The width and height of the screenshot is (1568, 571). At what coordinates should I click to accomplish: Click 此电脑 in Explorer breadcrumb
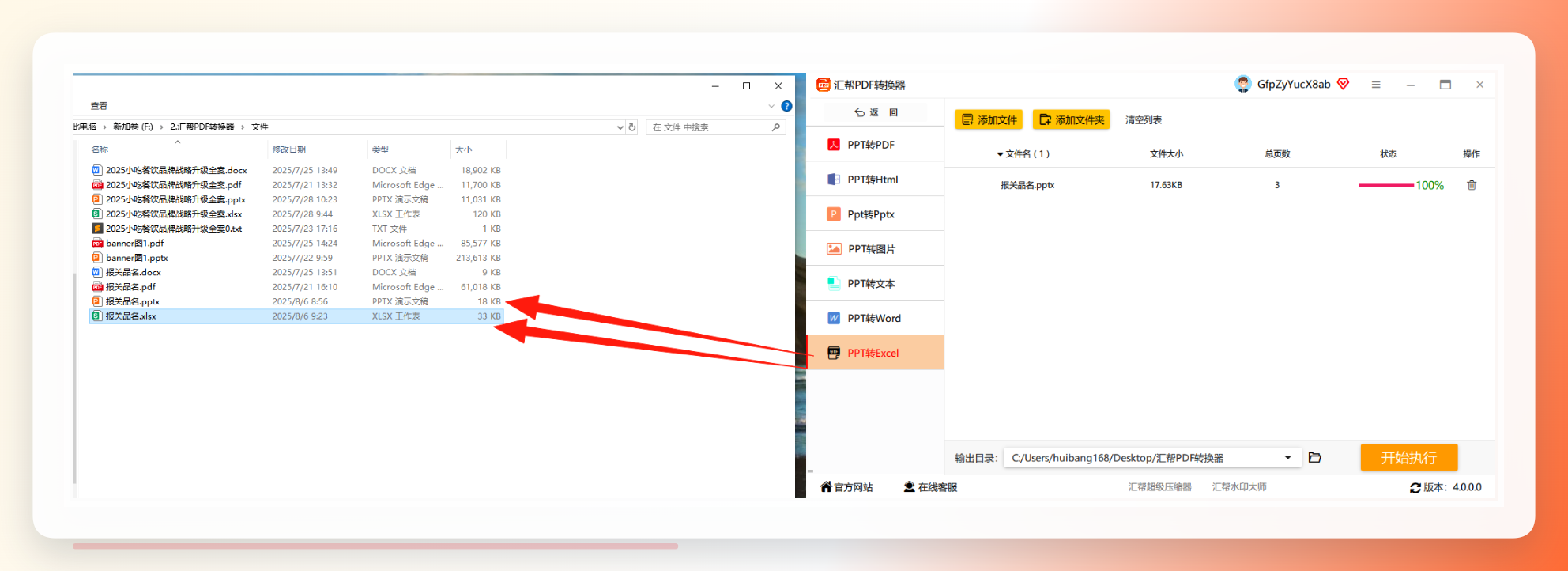pyautogui.click(x=85, y=127)
